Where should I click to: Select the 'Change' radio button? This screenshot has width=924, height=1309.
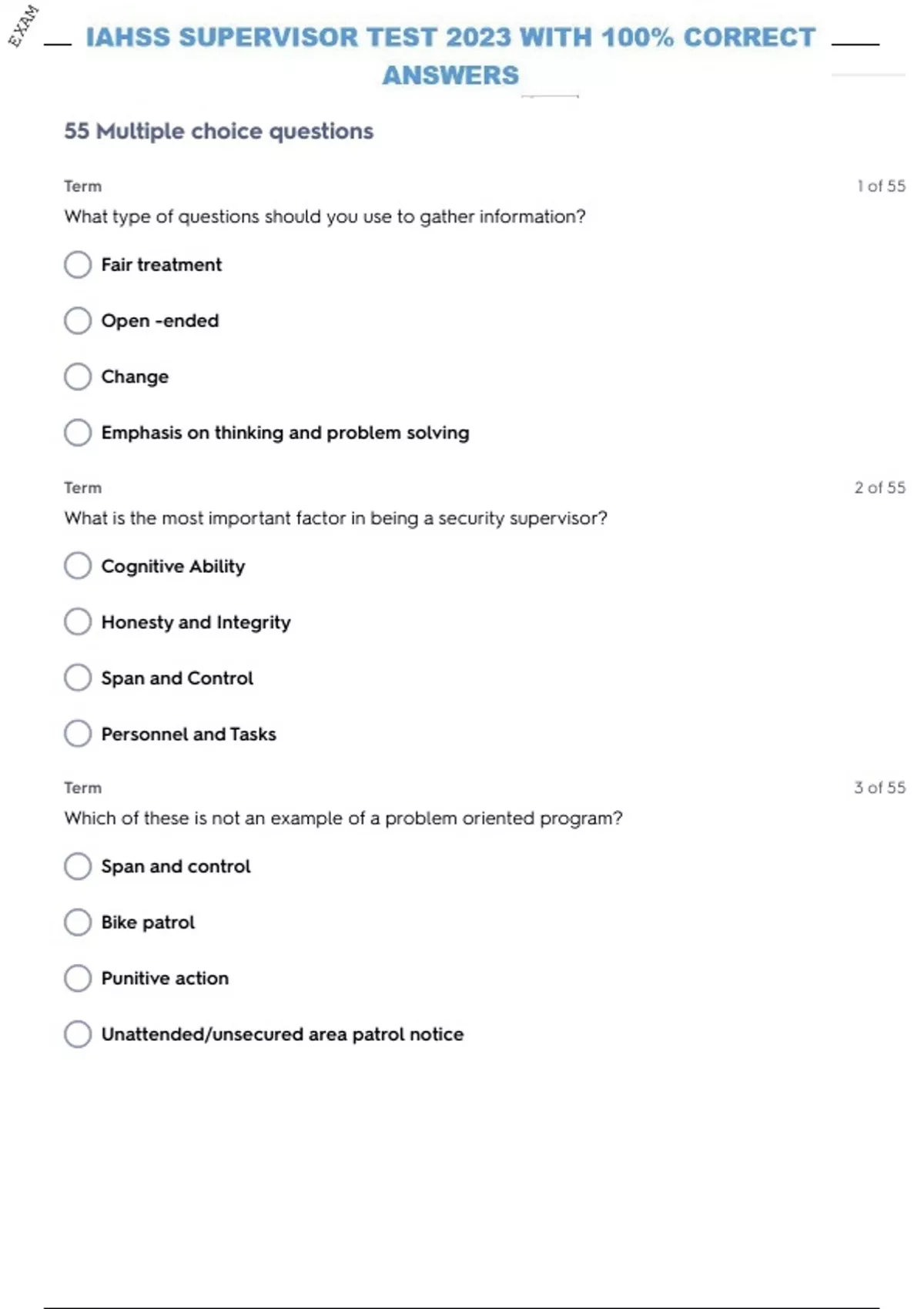point(78,377)
